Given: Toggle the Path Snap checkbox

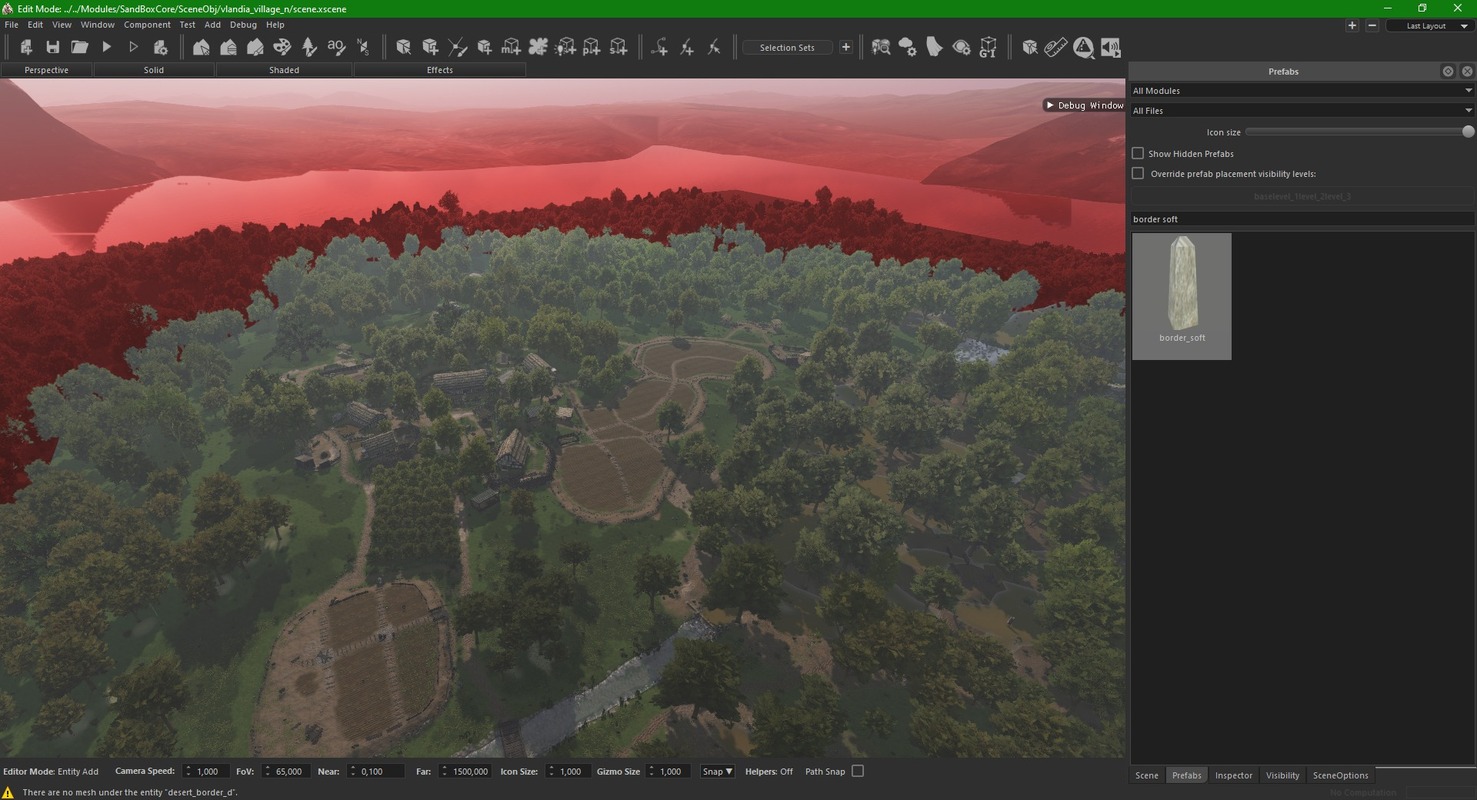Looking at the screenshot, I should (x=857, y=771).
